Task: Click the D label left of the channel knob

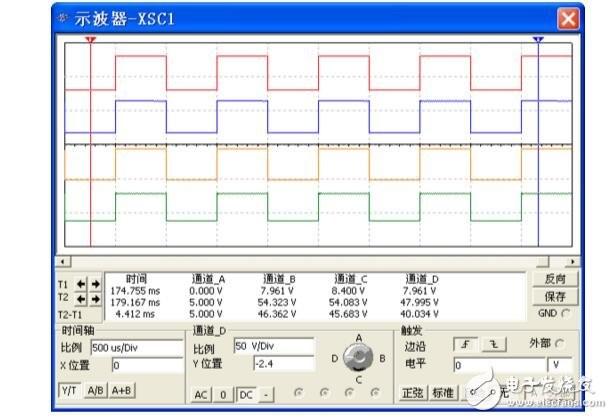Action: (x=335, y=358)
